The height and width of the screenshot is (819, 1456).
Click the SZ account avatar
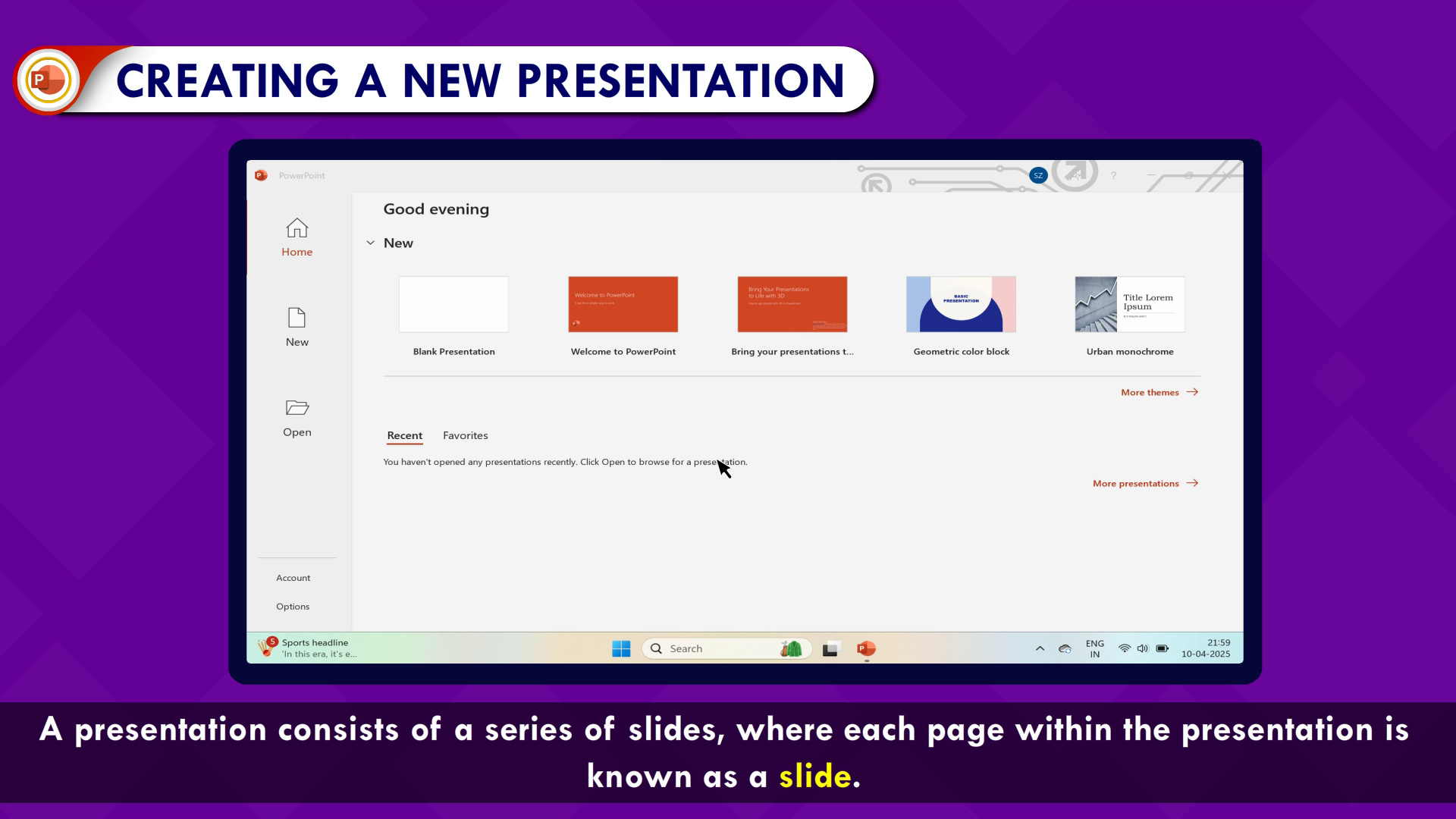(1038, 175)
